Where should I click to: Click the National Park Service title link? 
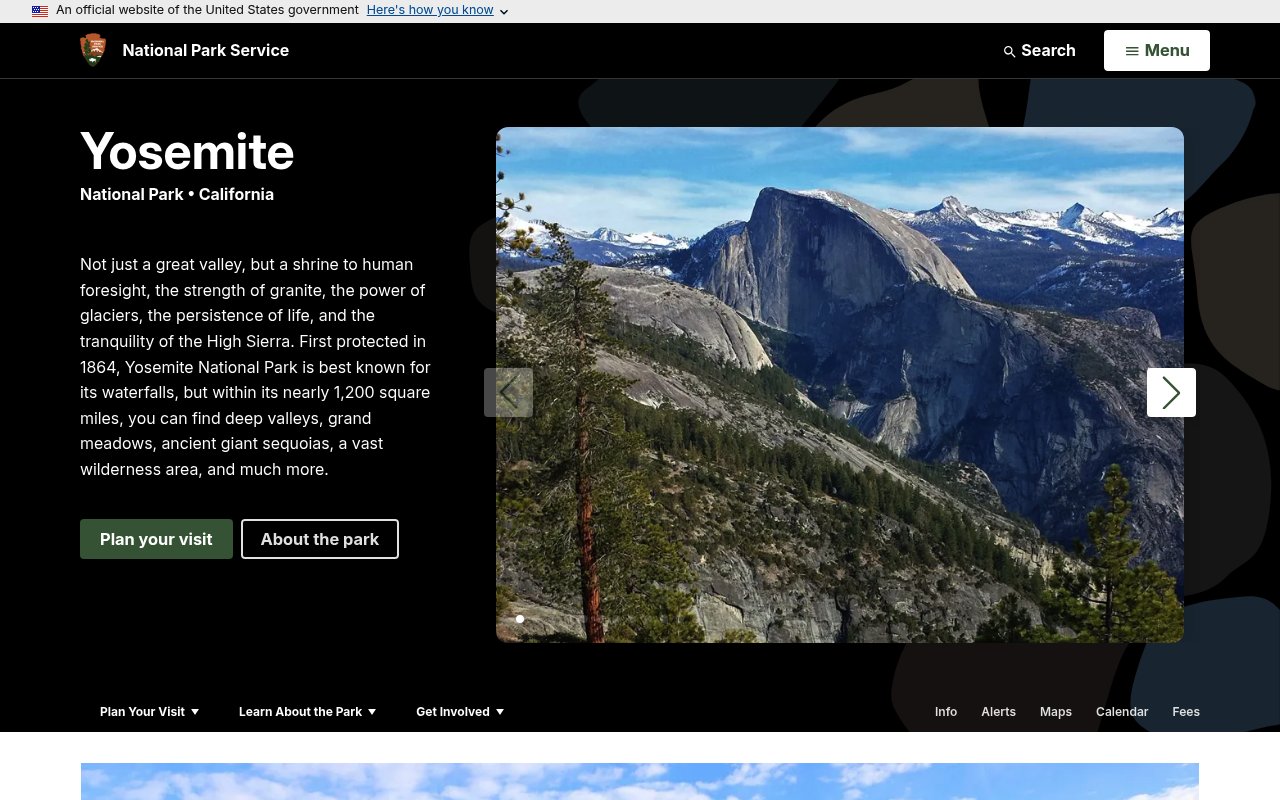206,50
